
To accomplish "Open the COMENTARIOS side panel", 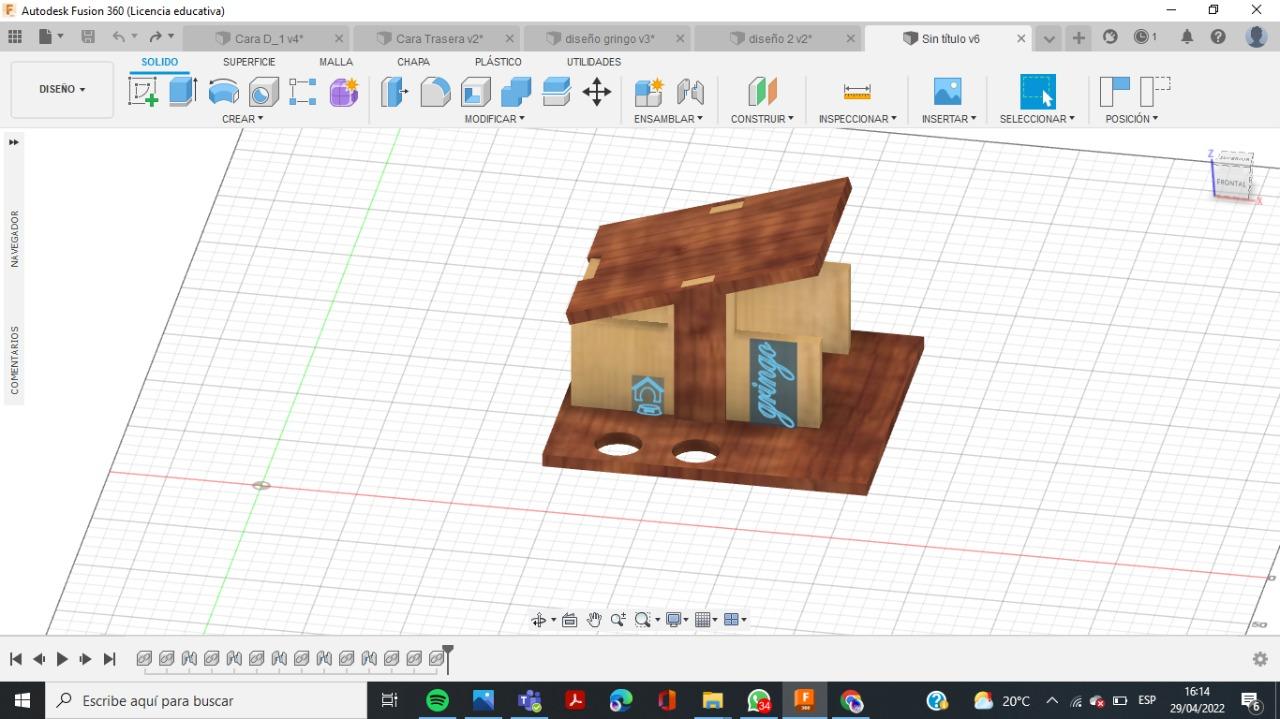I will pos(14,360).
